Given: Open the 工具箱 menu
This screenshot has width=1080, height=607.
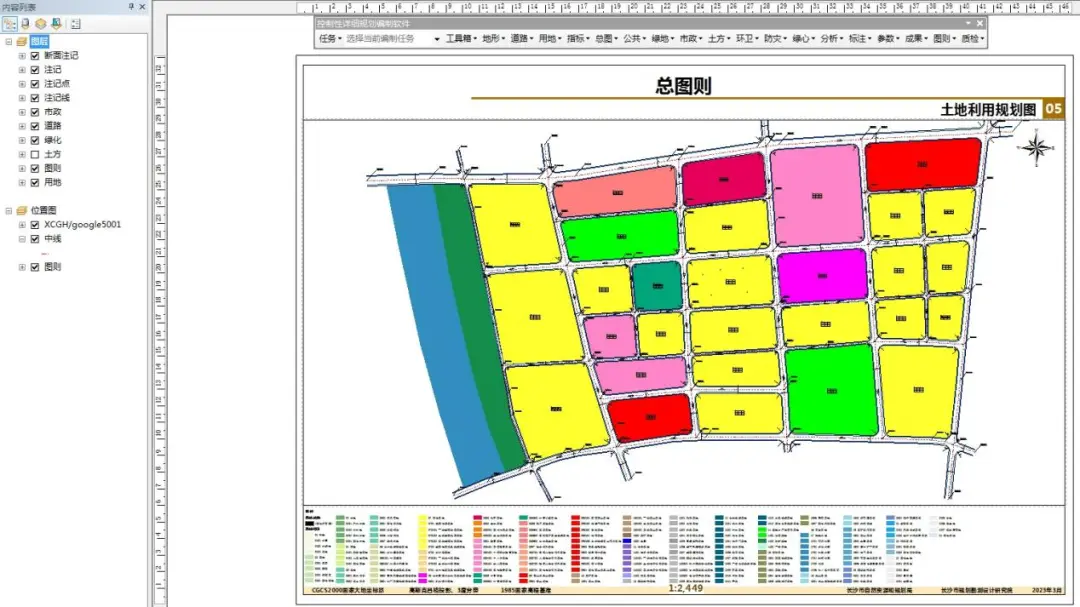Looking at the screenshot, I should coord(461,39).
